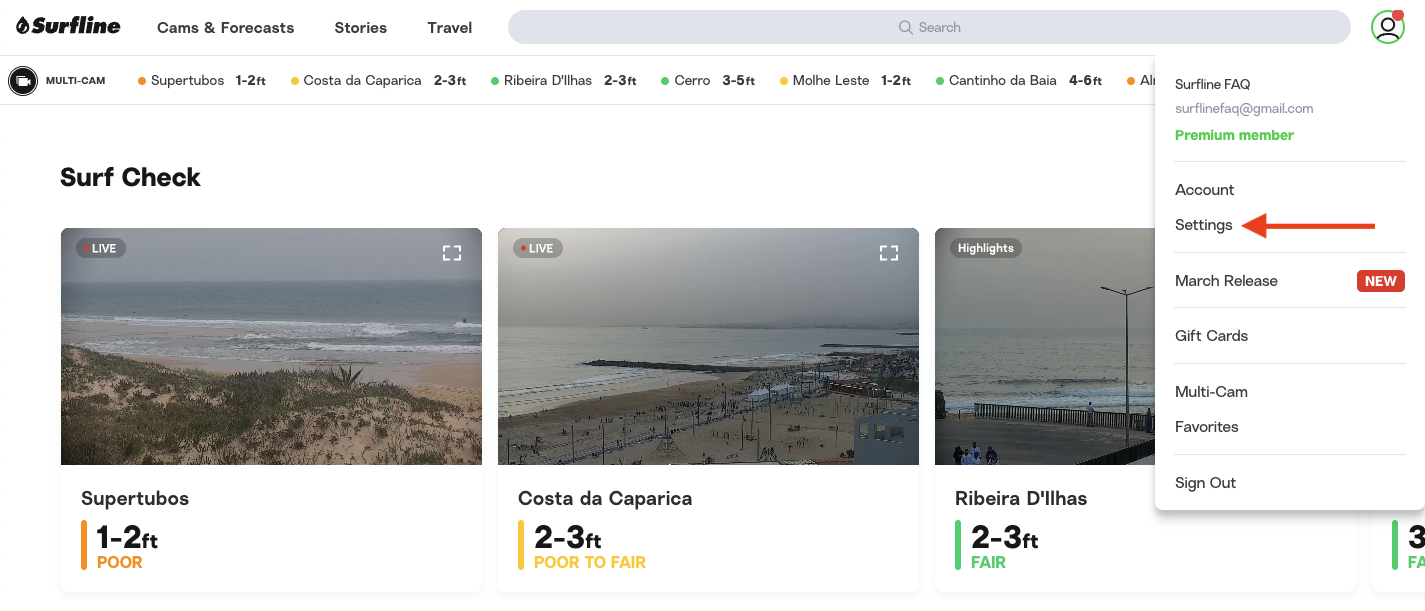Open Costa da Caparica in favorites bar
The image size is (1425, 611).
(x=379, y=80)
